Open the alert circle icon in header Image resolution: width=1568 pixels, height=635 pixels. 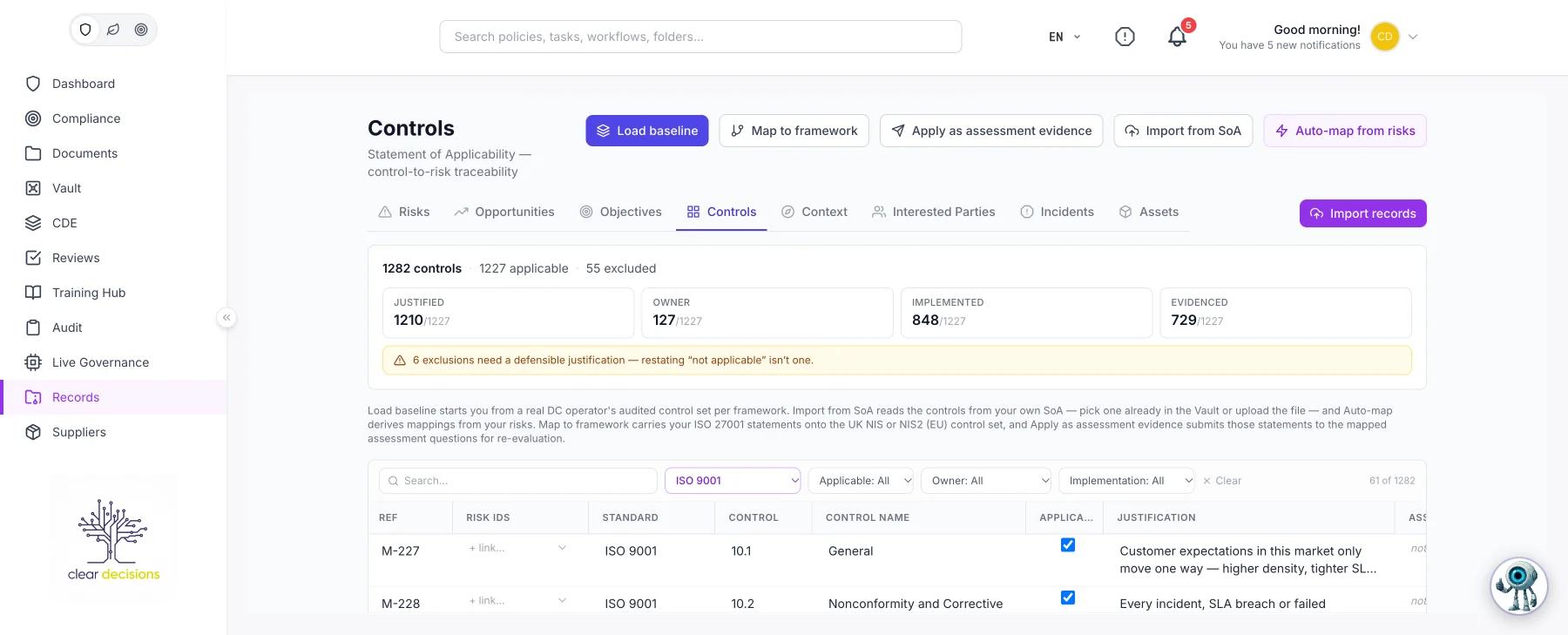coord(1125,37)
